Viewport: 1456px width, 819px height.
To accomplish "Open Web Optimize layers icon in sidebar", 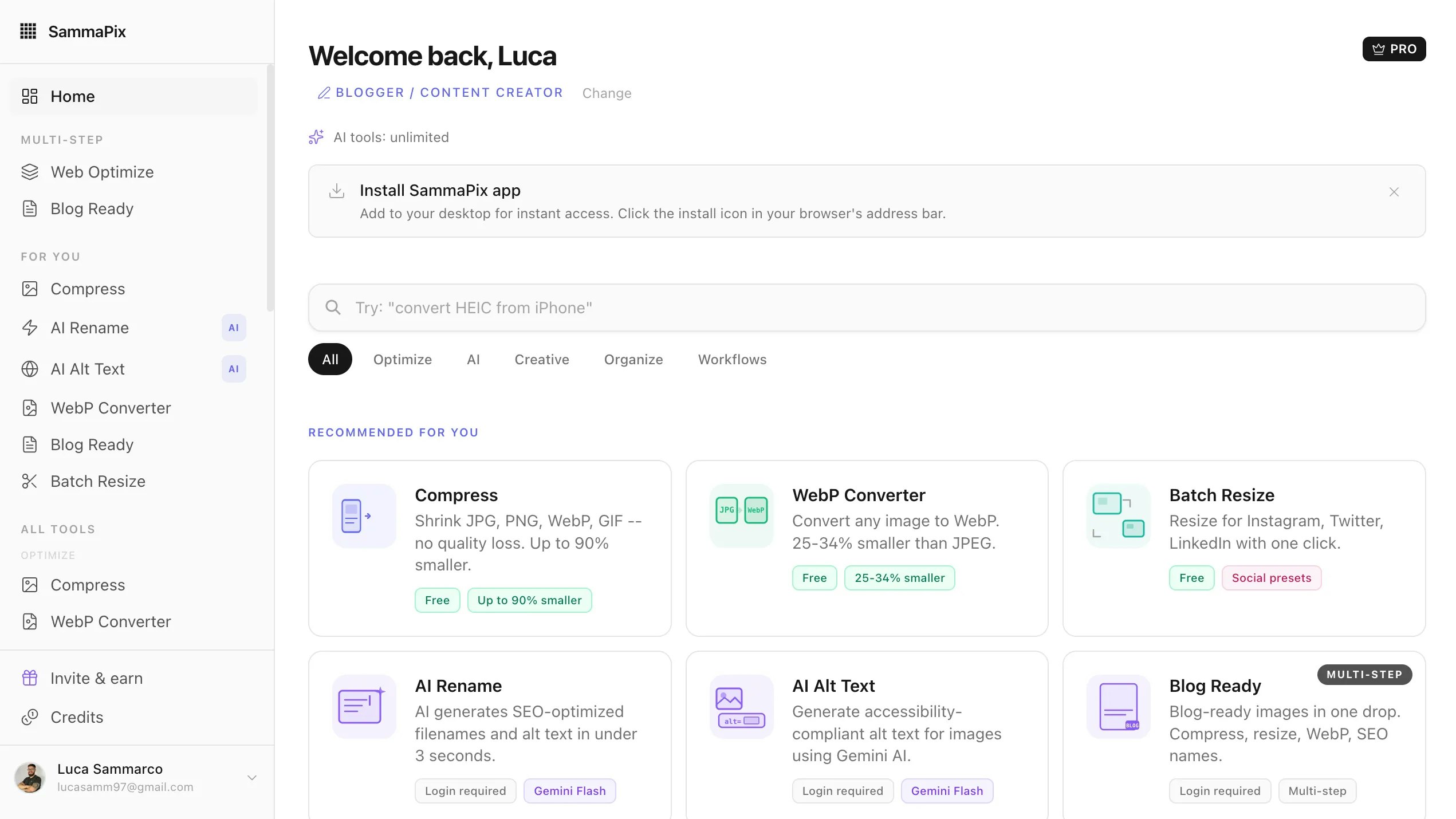I will pos(30,172).
